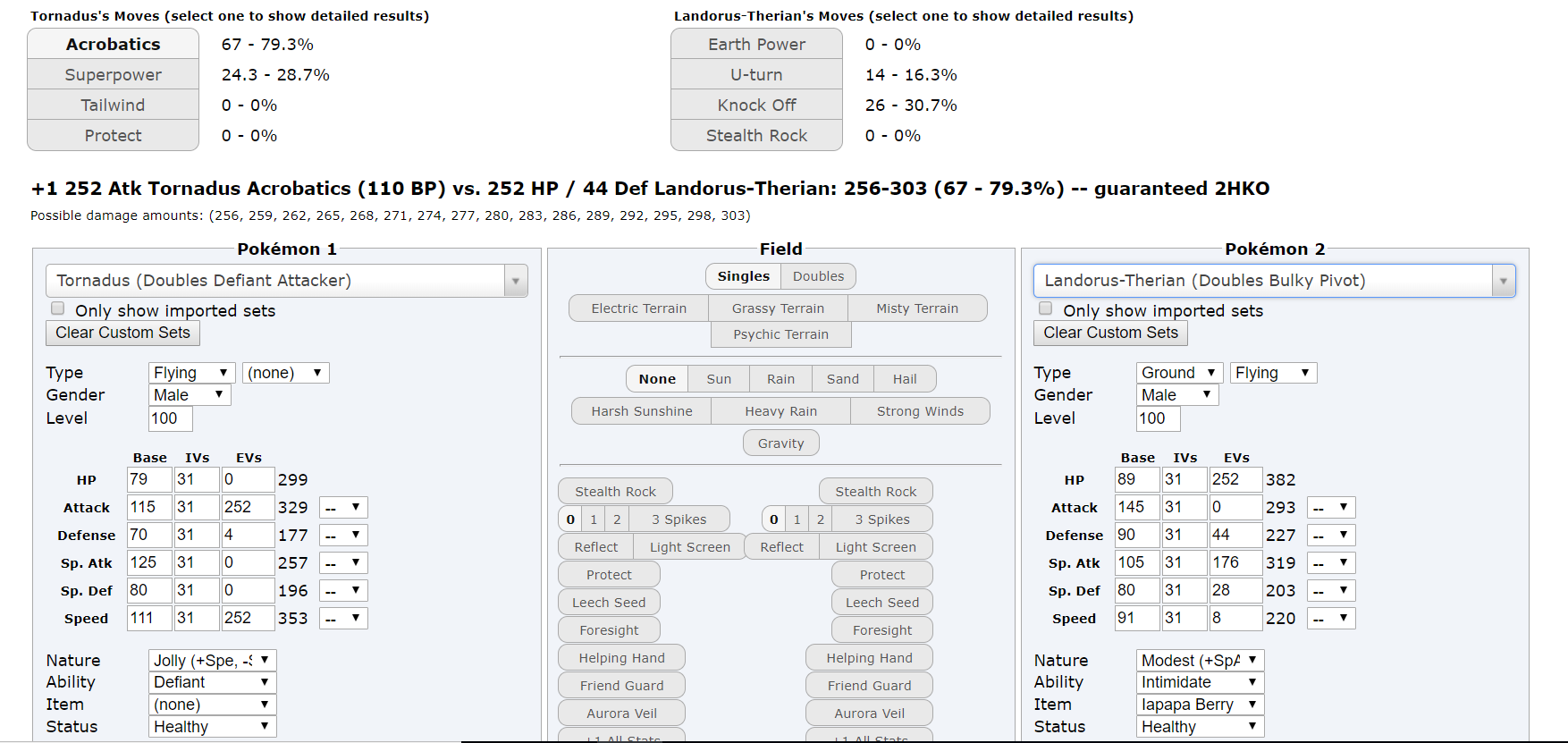Viewport: 1568px width, 743px height.
Task: Toggle Leech Seed on Pokémon 1's field side
Action: 609,603
